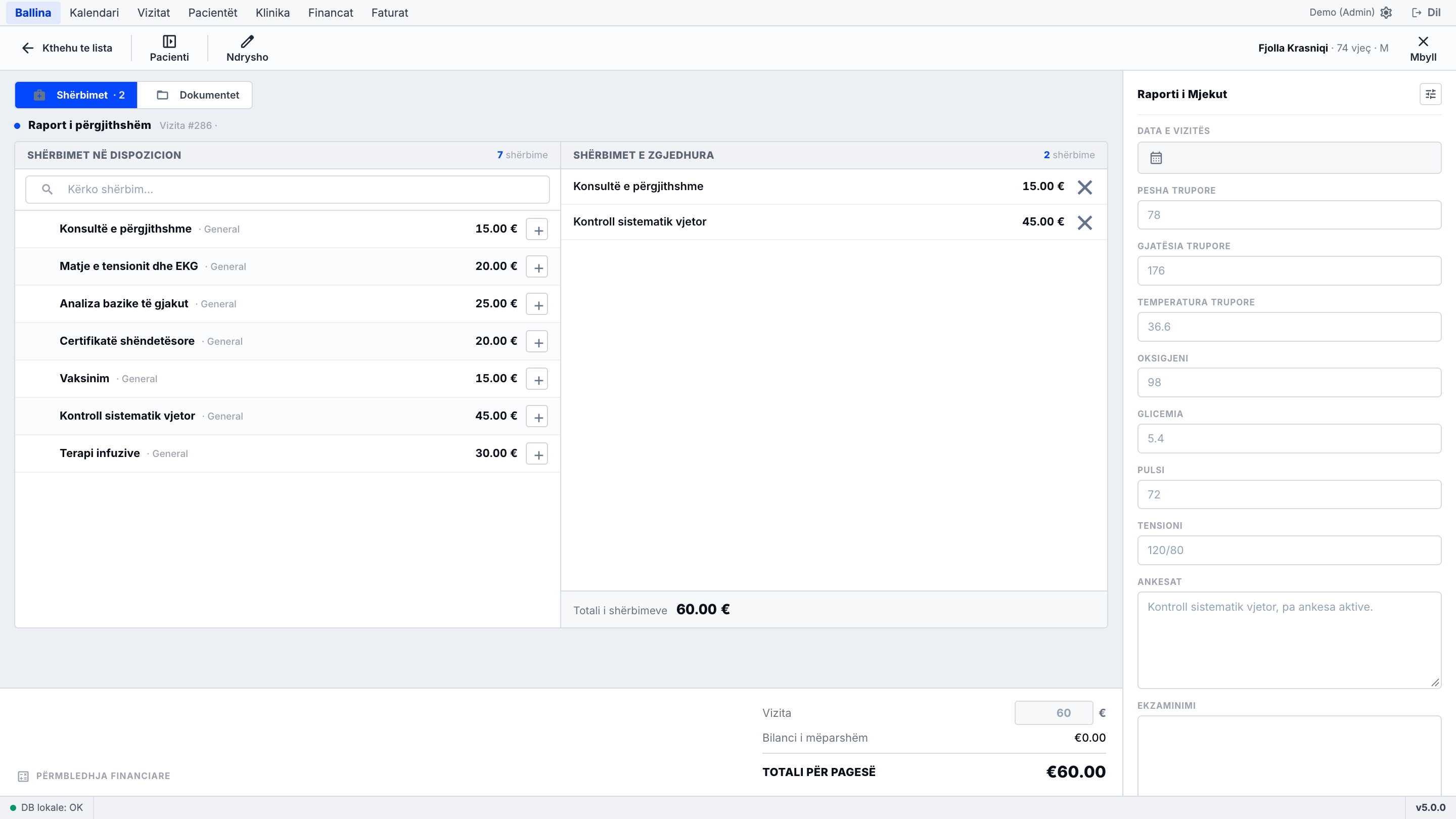1456x819 pixels.
Task: Open the Pacienti side panel
Action: tap(169, 48)
